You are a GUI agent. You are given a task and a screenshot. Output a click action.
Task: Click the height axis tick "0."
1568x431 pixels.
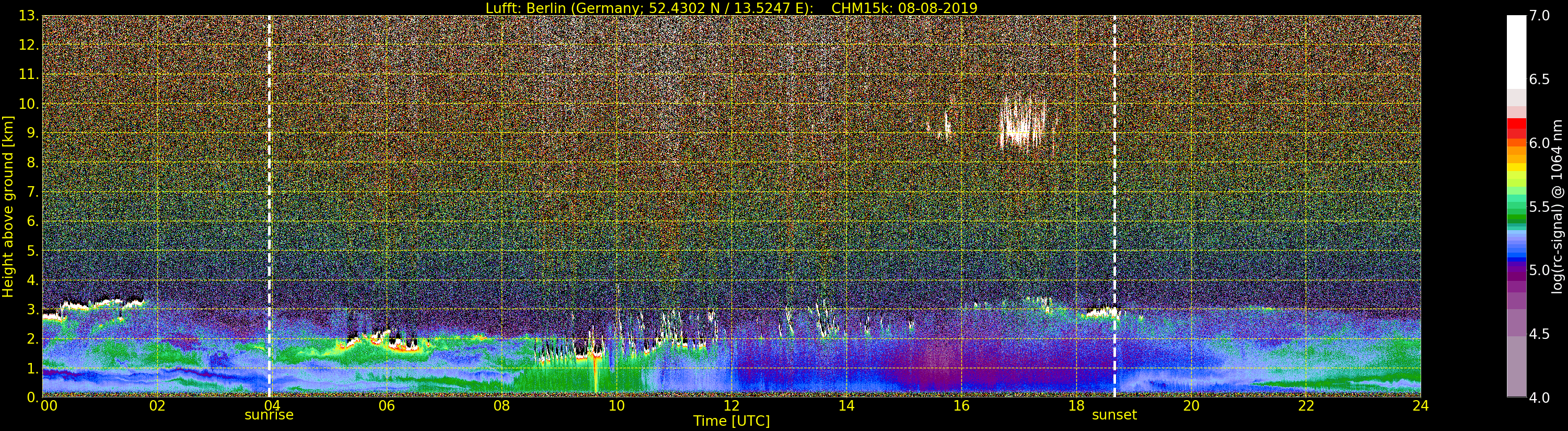(32, 397)
